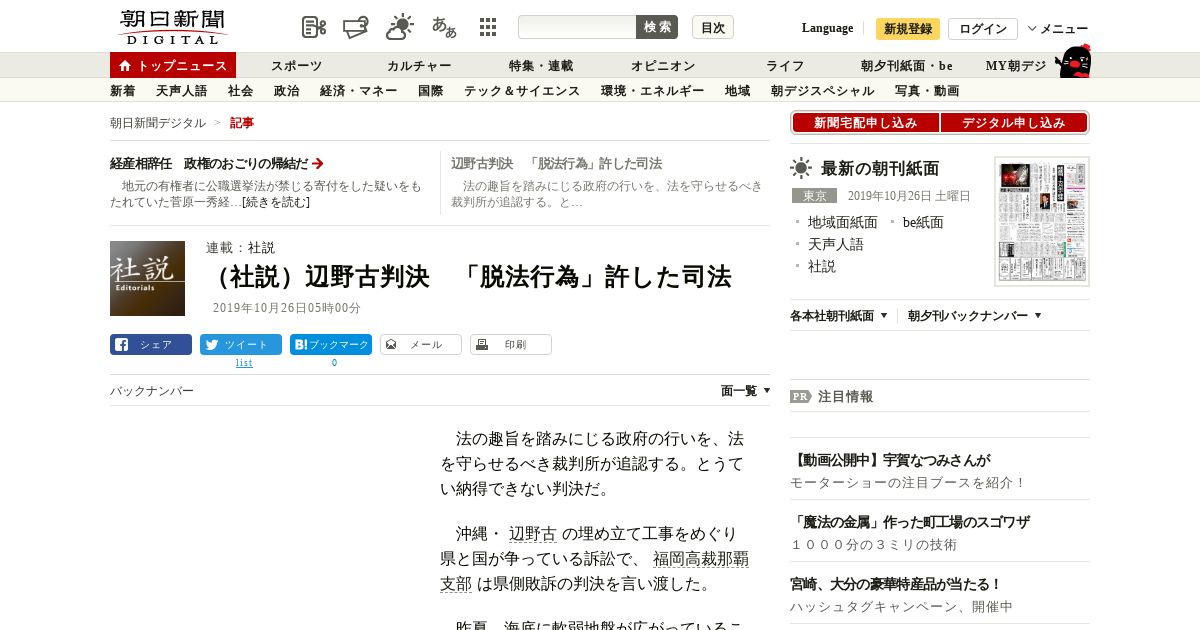The image size is (1200, 630).
Task: Click the Asahi Shimbun Digital logo
Action: [x=173, y=27]
